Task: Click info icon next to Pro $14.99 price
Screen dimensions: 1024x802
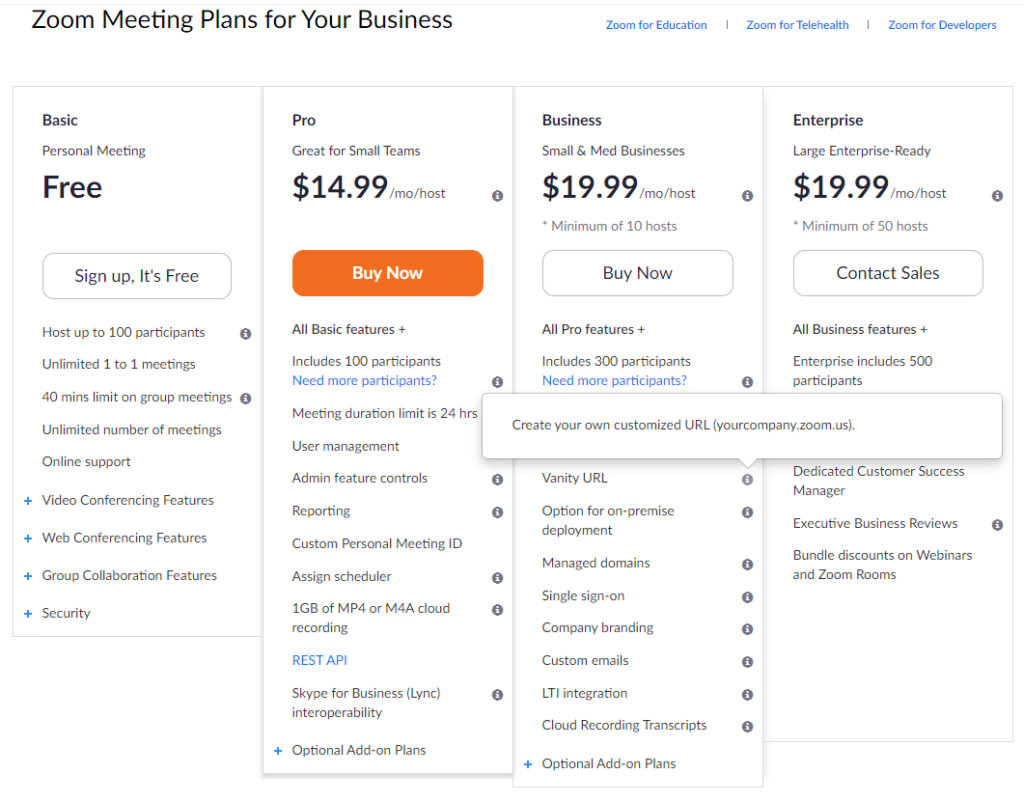Action: [x=498, y=196]
